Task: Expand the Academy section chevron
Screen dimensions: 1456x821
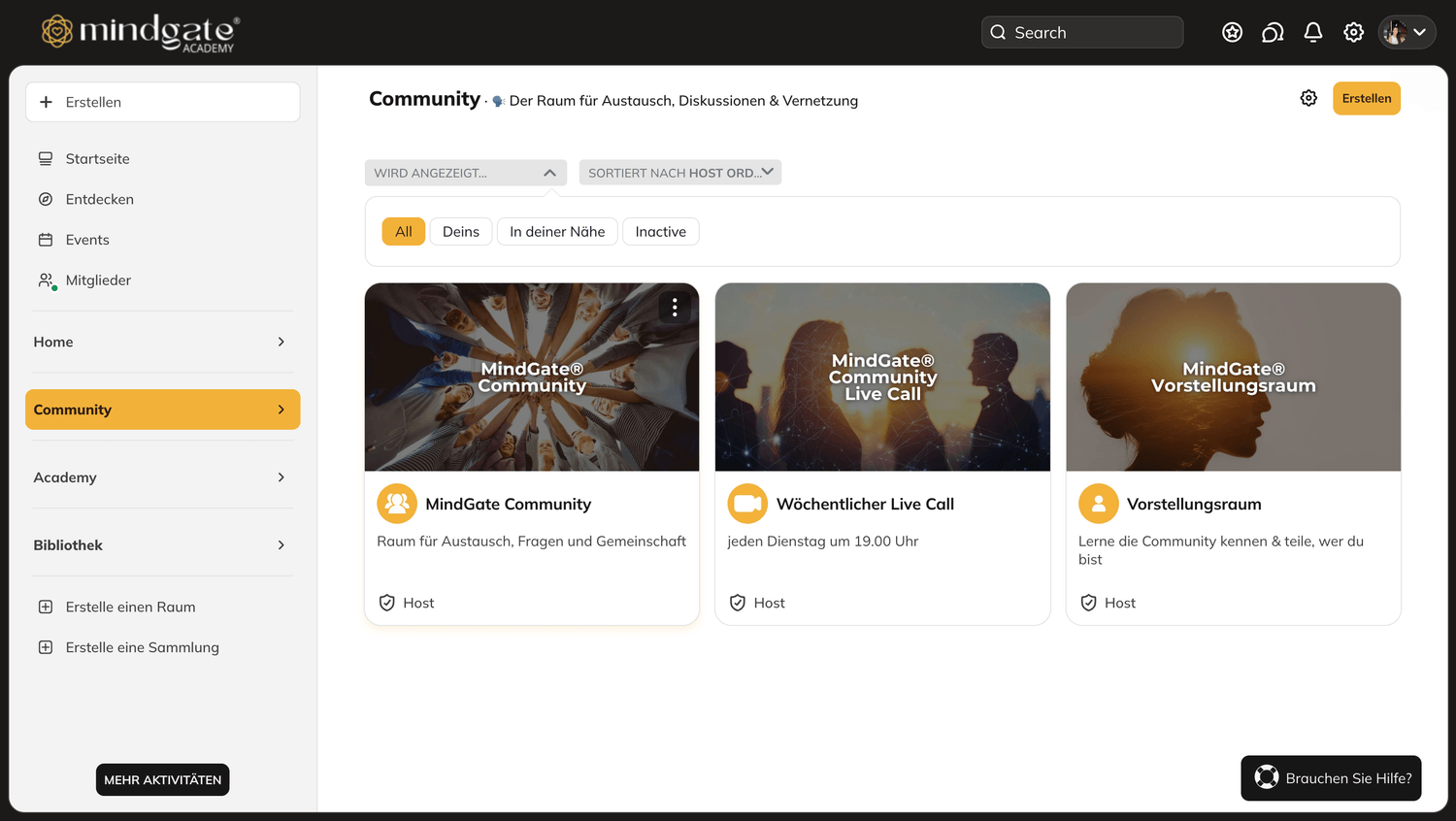Action: 281,477
